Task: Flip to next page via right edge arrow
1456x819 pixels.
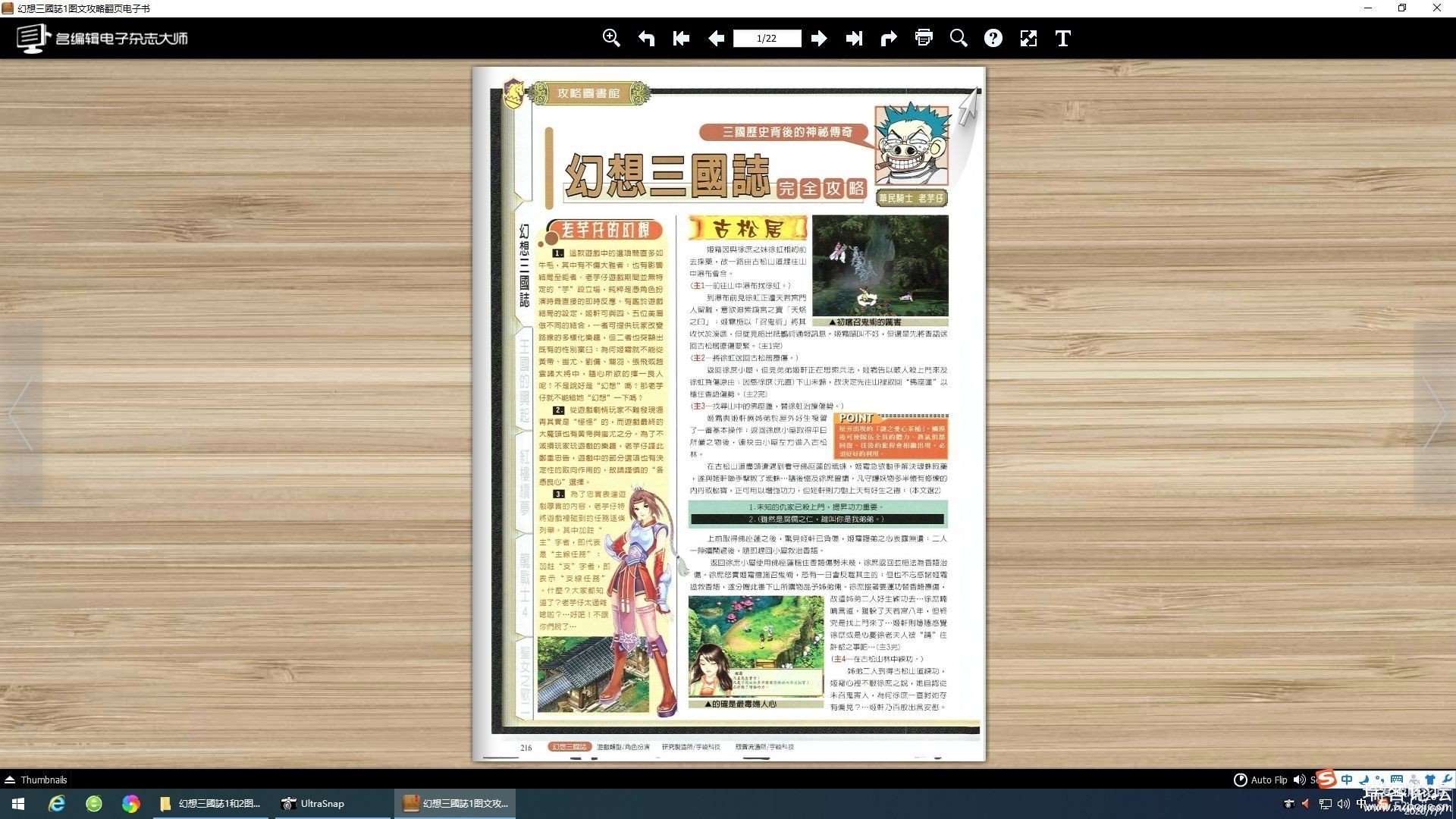Action: click(x=1434, y=413)
